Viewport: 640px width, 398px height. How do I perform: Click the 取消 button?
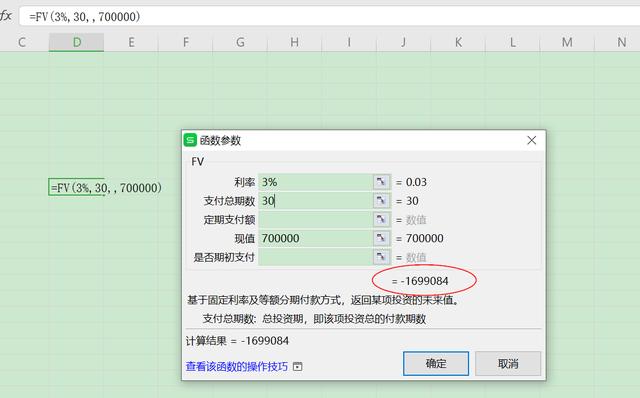(x=508, y=363)
